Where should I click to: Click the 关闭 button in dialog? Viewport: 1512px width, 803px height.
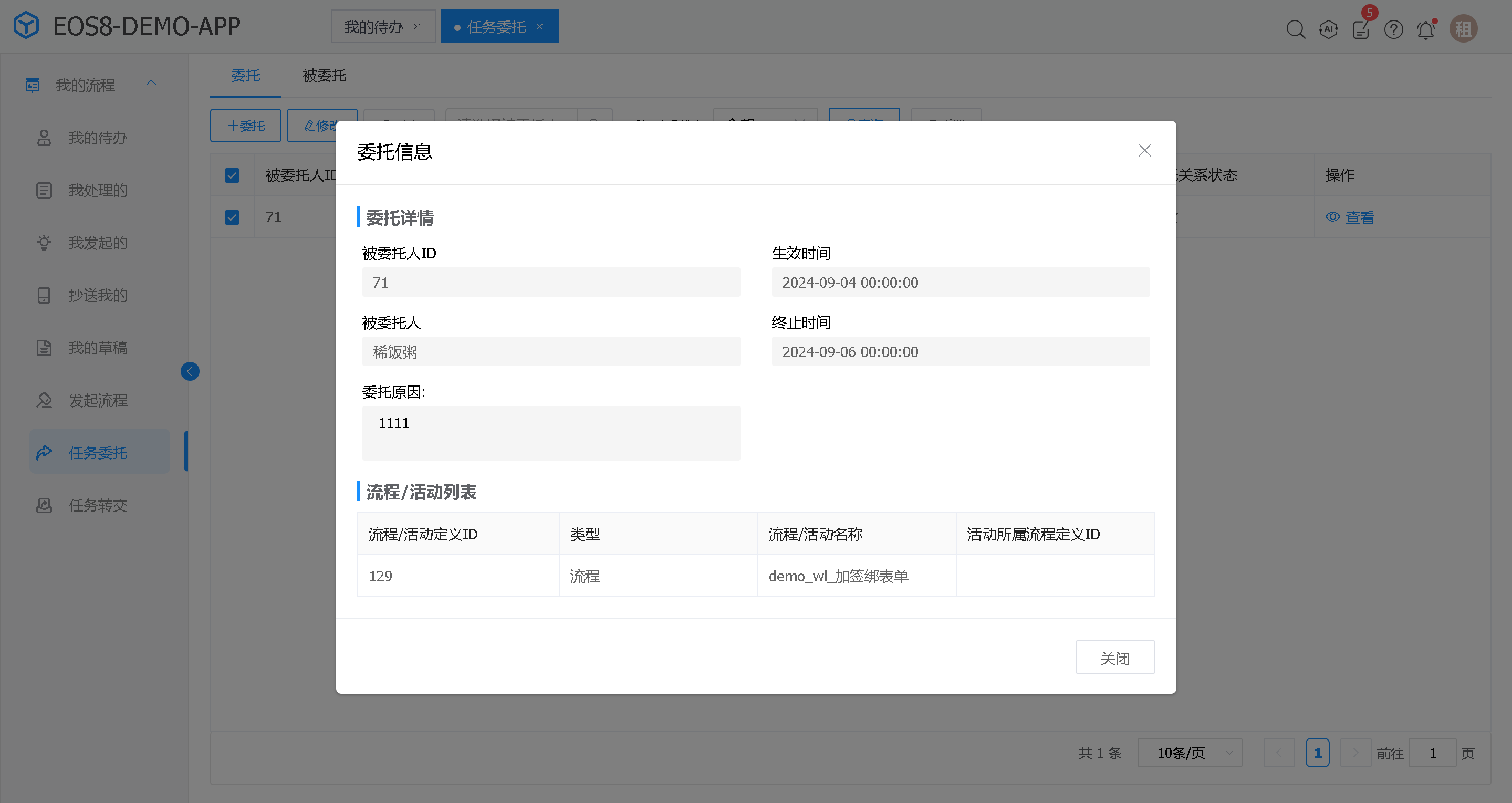(1114, 658)
